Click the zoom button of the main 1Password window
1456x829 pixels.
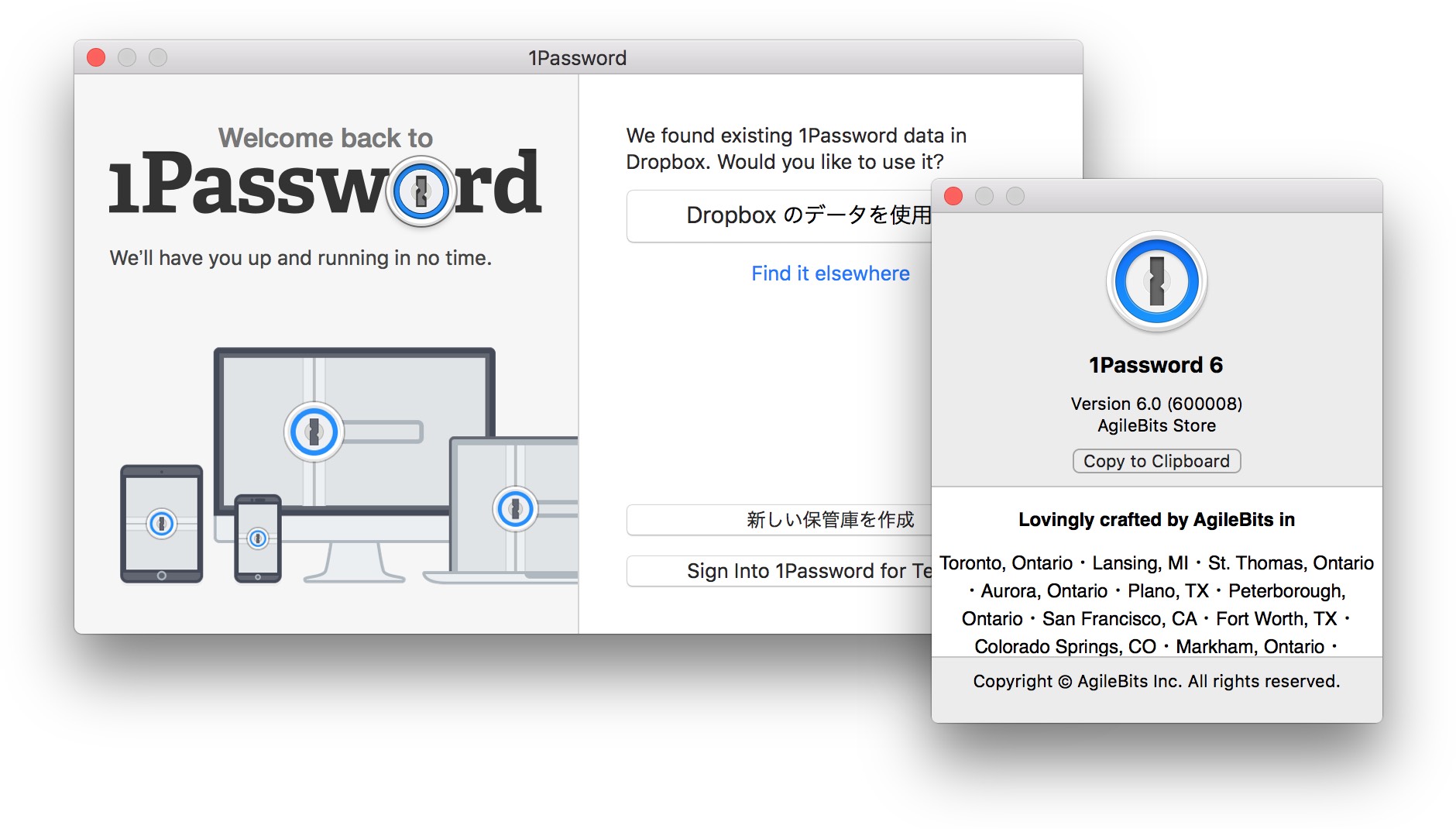158,57
